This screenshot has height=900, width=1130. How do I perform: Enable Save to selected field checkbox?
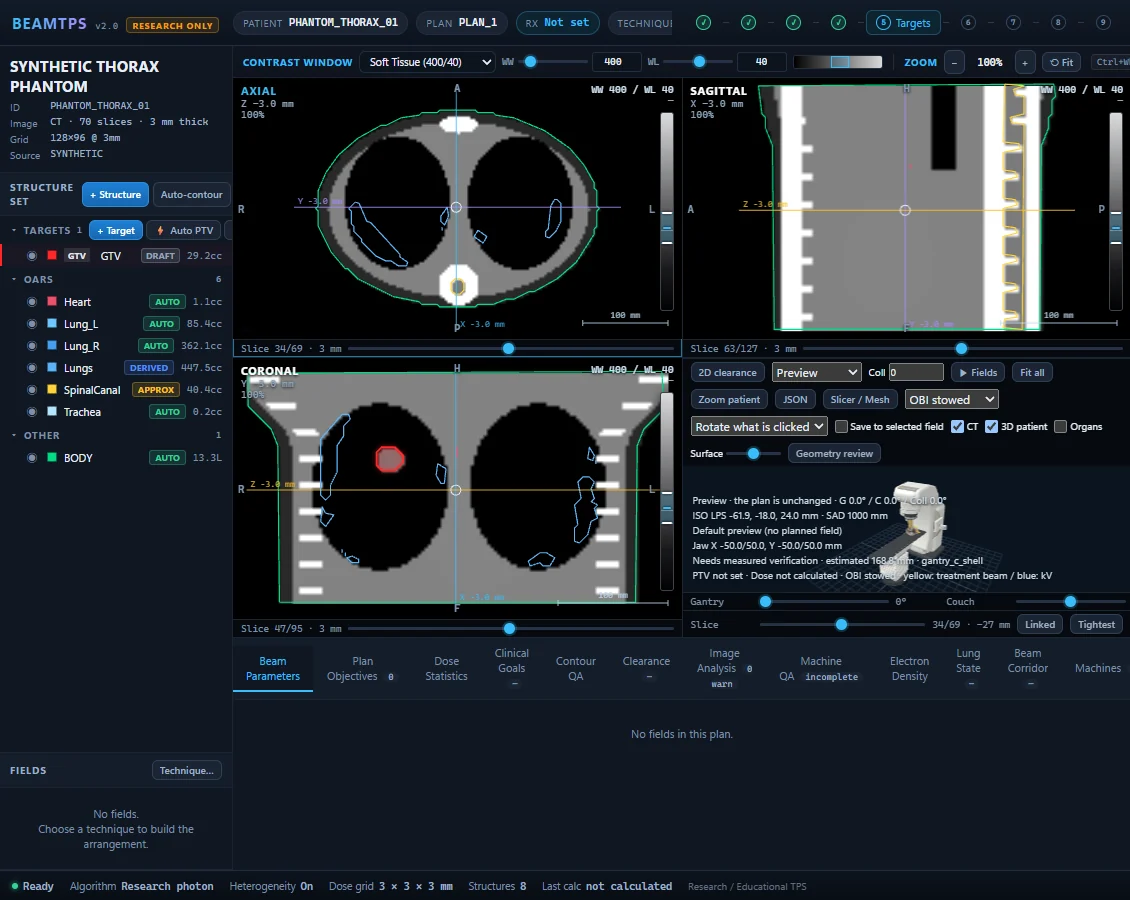click(841, 427)
